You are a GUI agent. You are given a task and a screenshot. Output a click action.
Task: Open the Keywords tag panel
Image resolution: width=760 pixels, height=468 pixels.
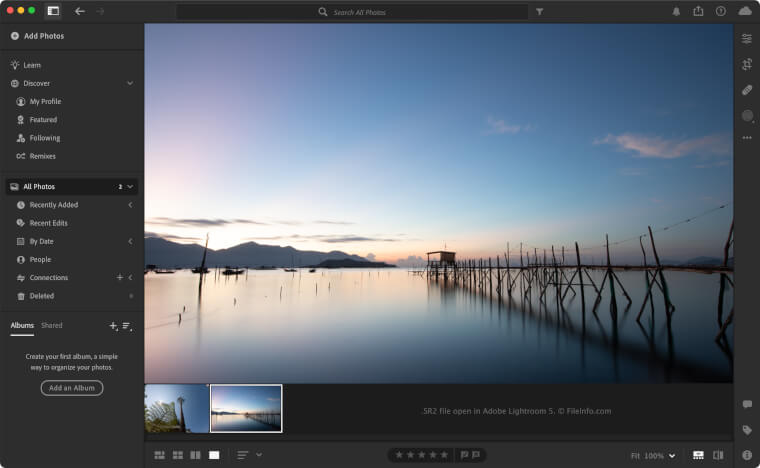coord(746,430)
